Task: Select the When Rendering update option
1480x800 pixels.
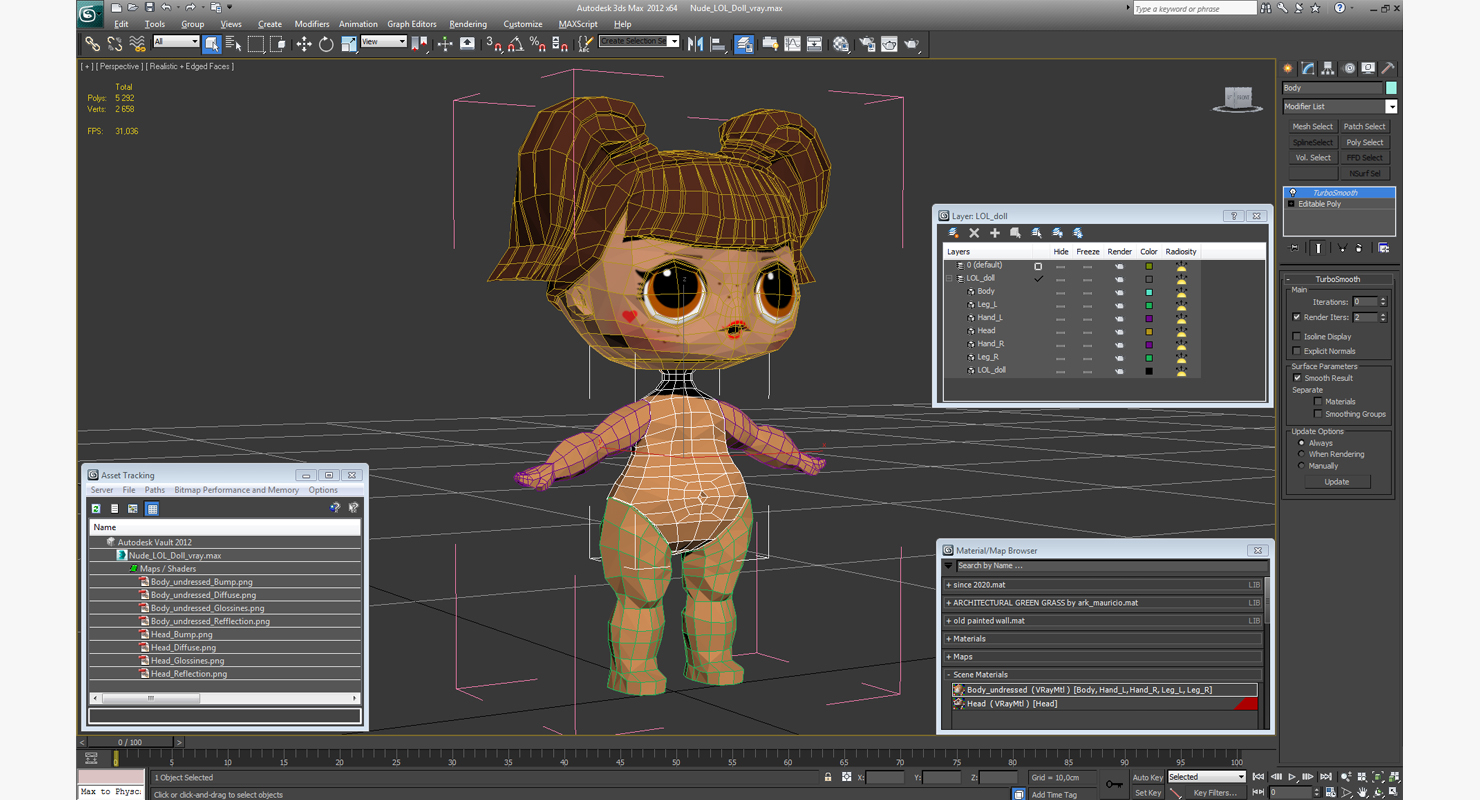Action: click(x=1301, y=454)
